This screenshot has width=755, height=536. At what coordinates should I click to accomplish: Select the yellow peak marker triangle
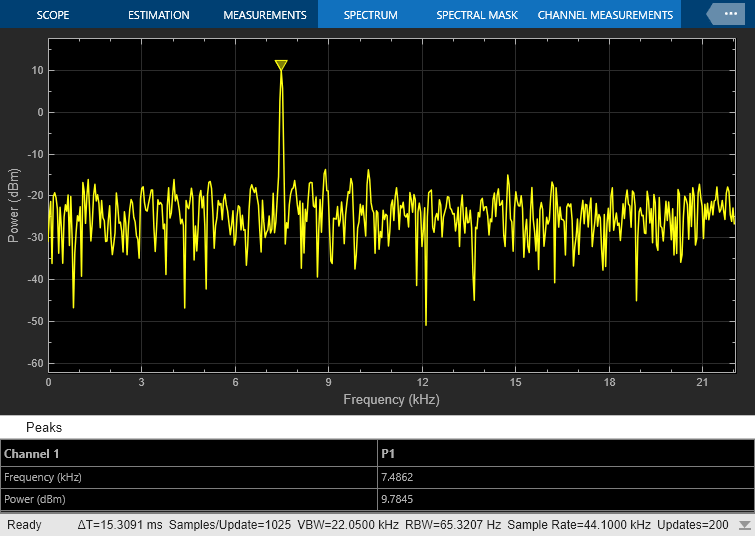coord(281,65)
